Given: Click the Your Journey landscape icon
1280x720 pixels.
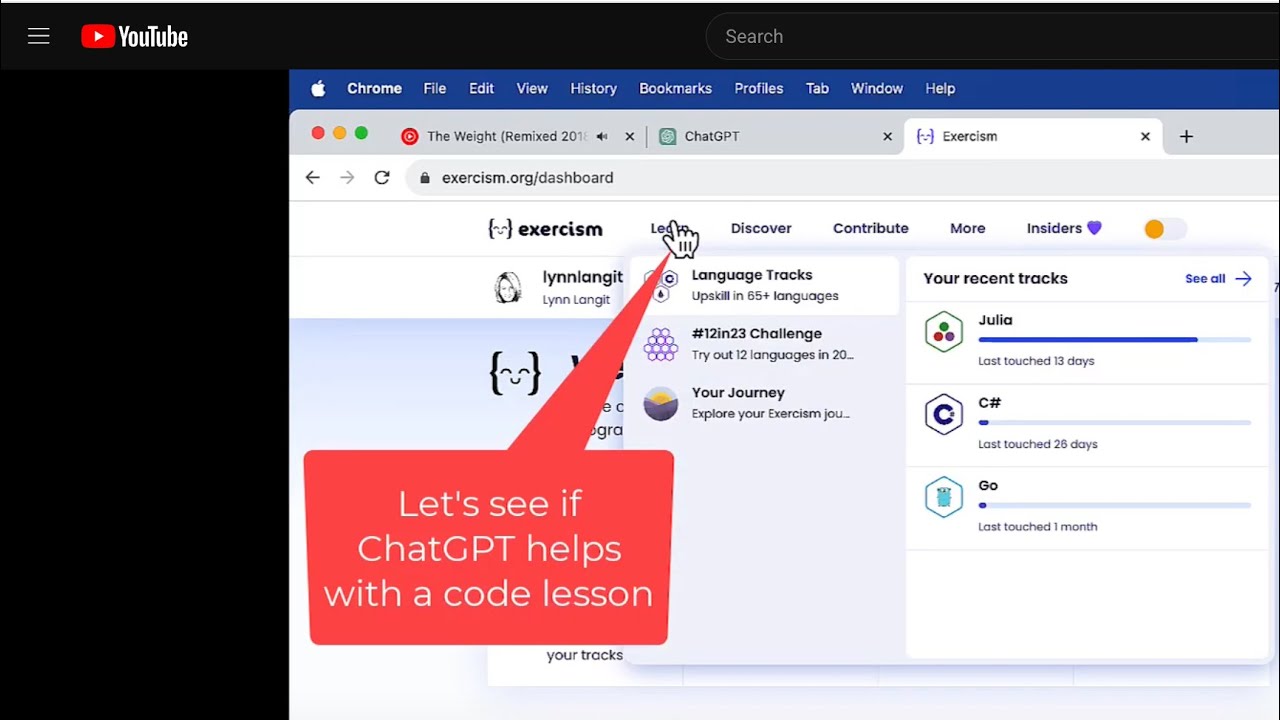Looking at the screenshot, I should point(660,404).
